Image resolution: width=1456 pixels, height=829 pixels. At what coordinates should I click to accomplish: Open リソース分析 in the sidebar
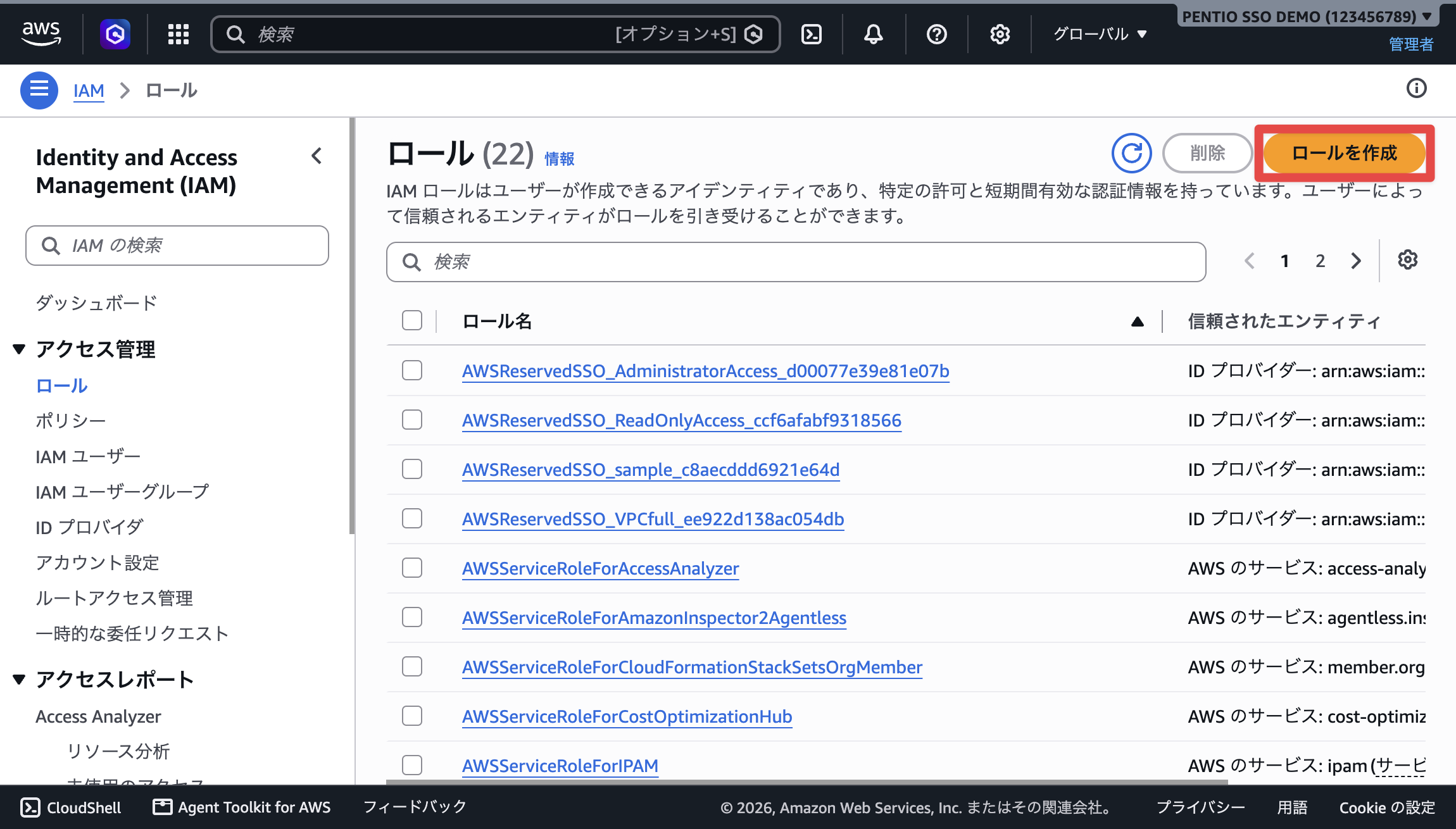click(x=118, y=751)
